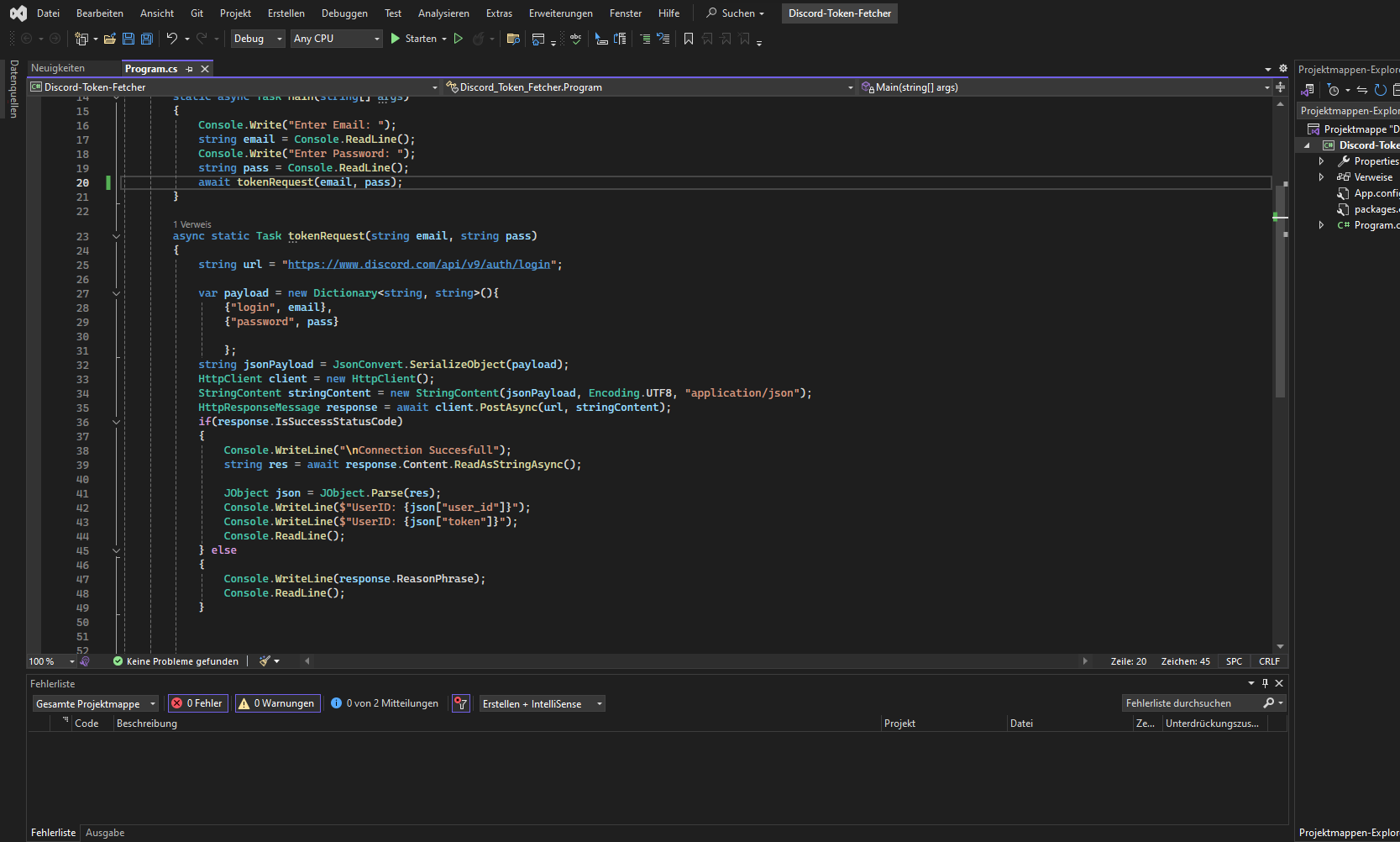Open the Erstellen + IntelliSense dropdown

(x=543, y=703)
